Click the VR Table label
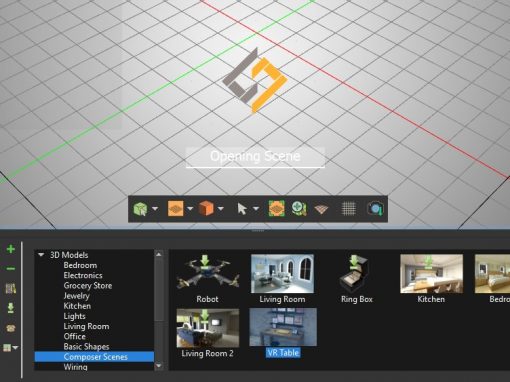Image resolution: width=510 pixels, height=382 pixels. coord(283,353)
